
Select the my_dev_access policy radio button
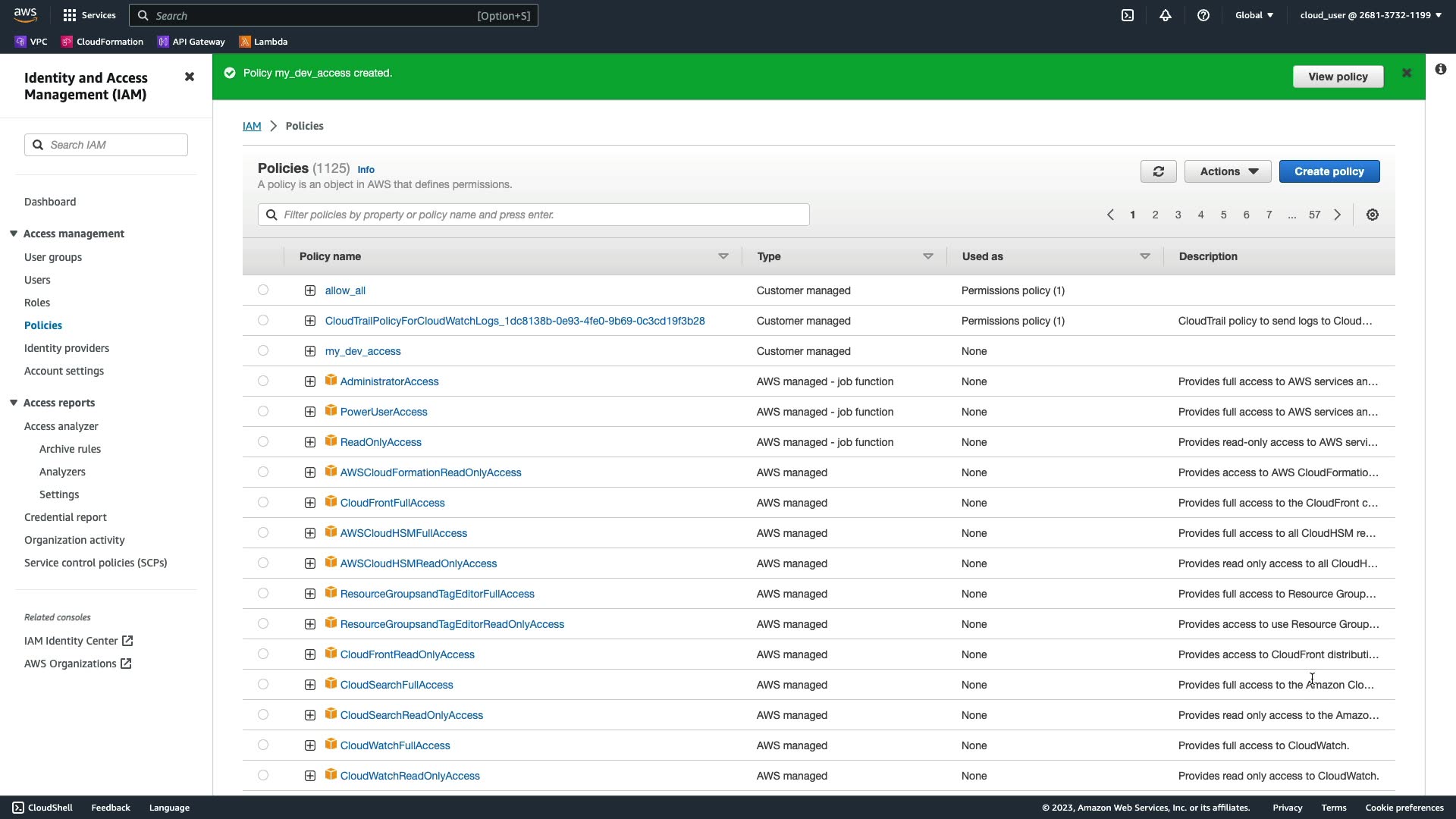263,350
